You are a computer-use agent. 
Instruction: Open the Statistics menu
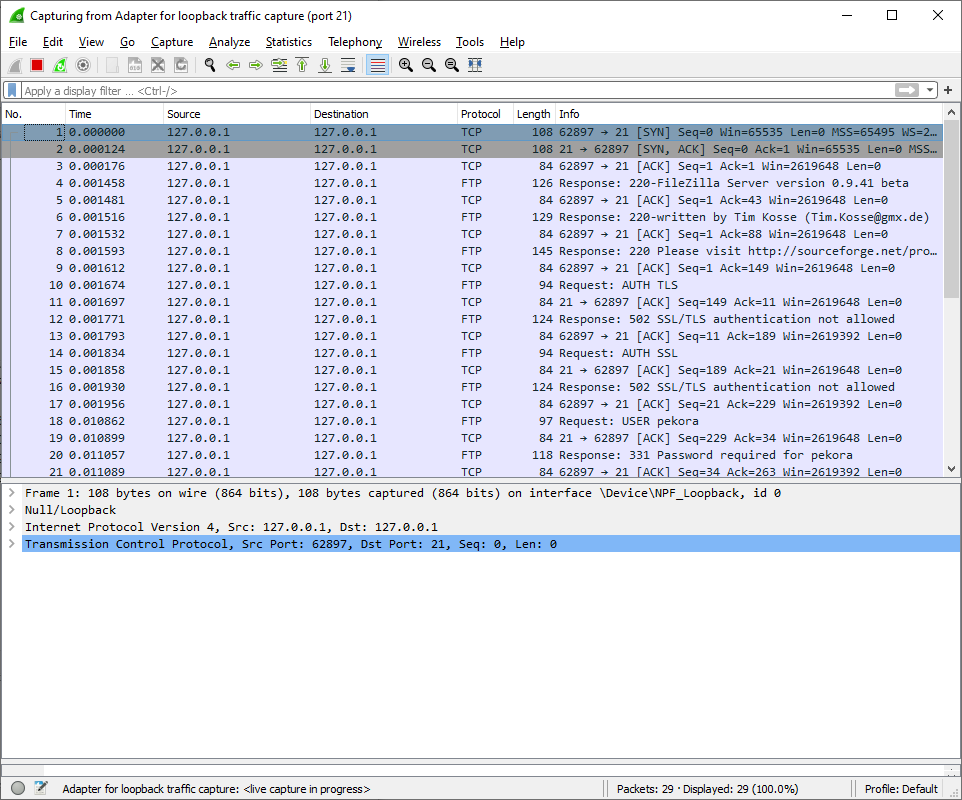pyautogui.click(x=289, y=42)
